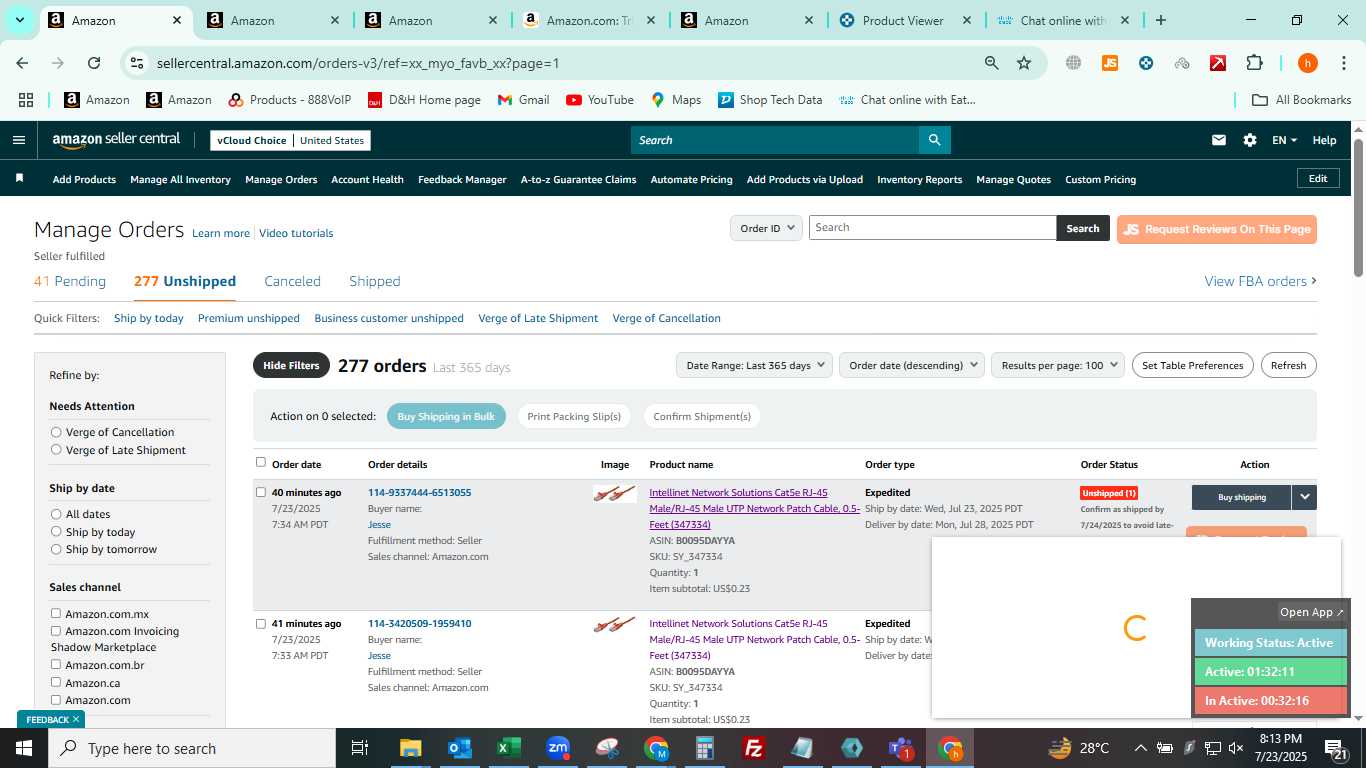Screen dimensions: 1366x768
Task: Open the View FBA orders link
Action: (x=1260, y=281)
